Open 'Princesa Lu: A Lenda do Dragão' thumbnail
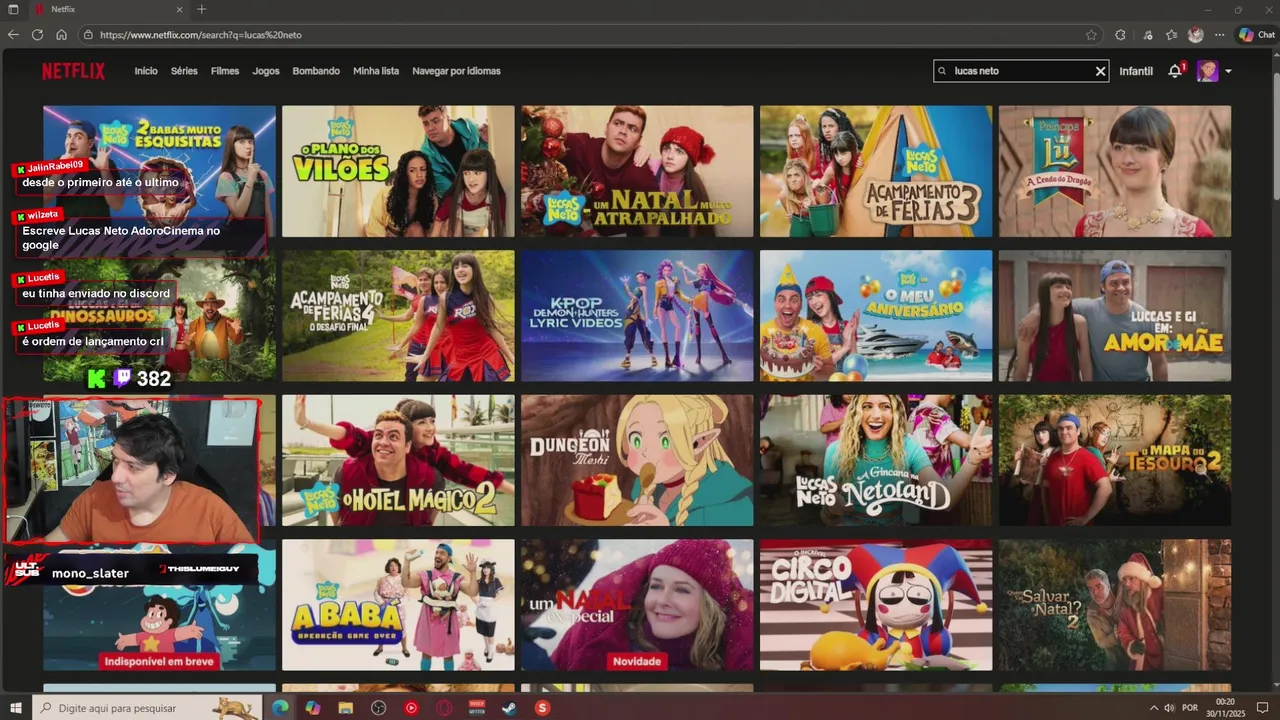 coord(1115,171)
